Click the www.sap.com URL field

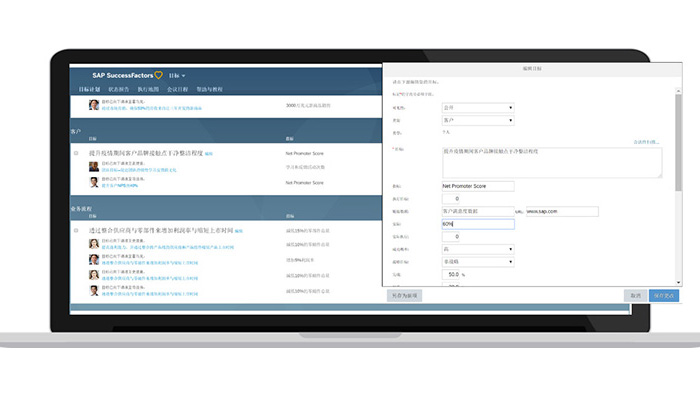562,212
